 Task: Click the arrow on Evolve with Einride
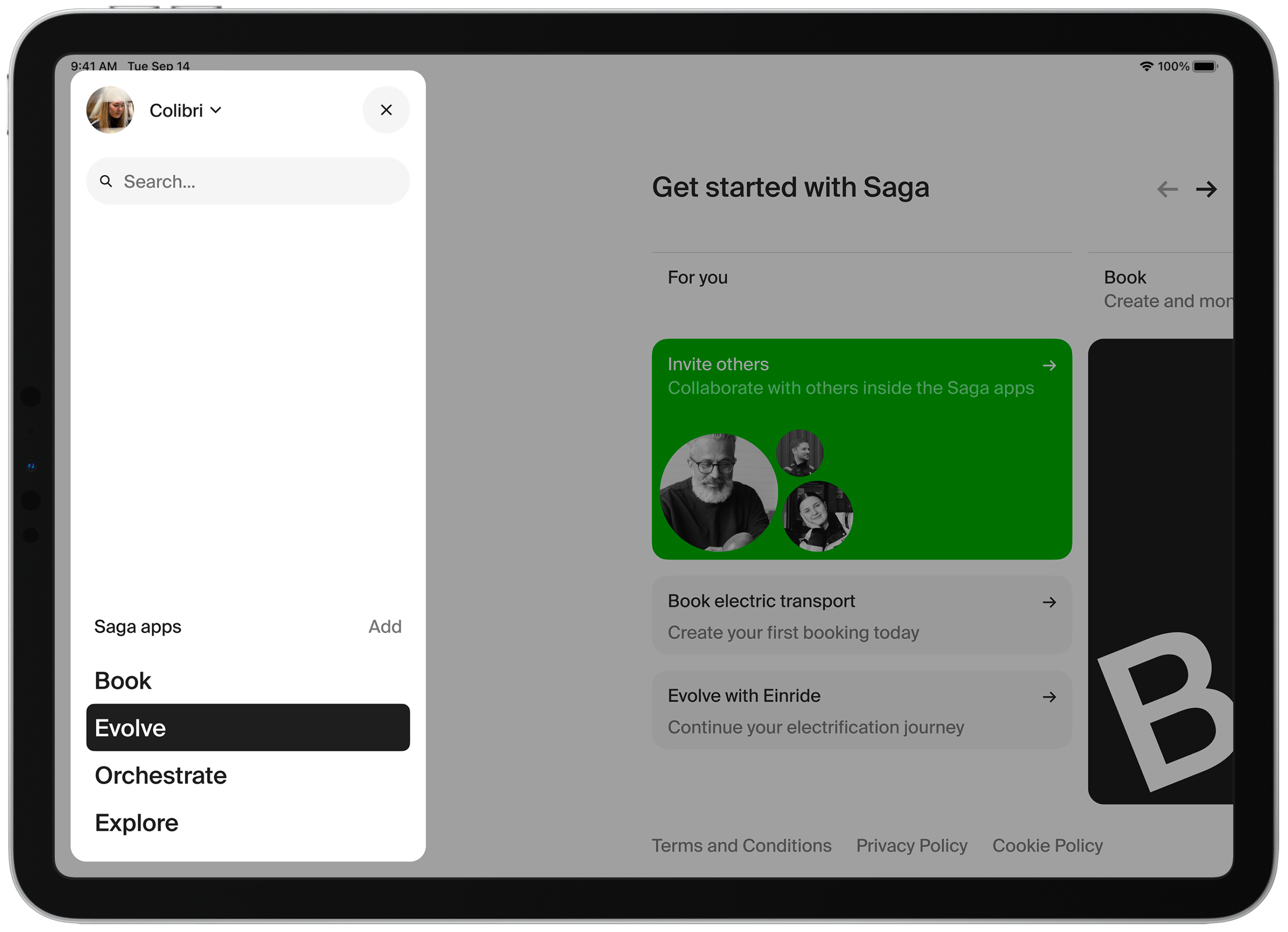(x=1049, y=697)
